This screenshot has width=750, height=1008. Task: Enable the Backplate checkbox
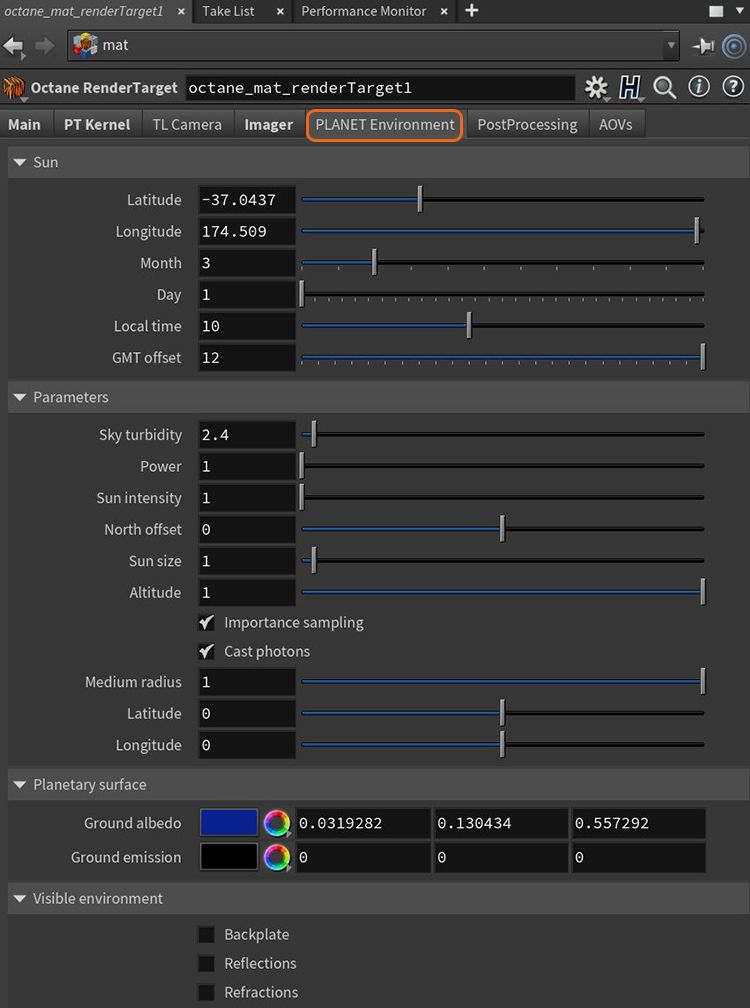coord(206,935)
